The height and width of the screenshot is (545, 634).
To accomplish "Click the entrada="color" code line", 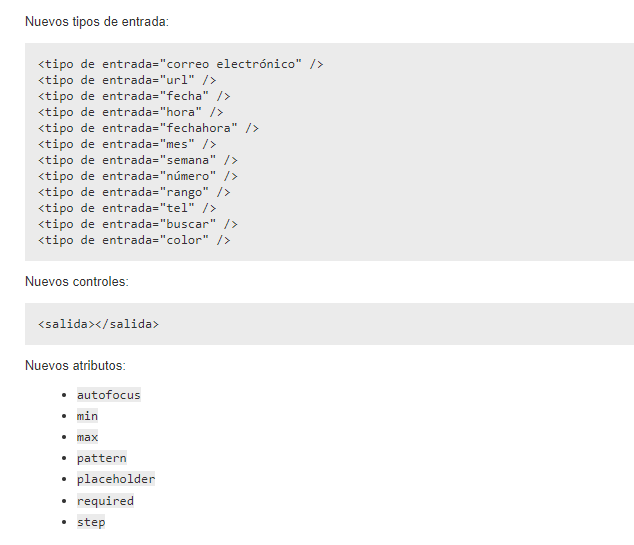I will click(x=134, y=240).
